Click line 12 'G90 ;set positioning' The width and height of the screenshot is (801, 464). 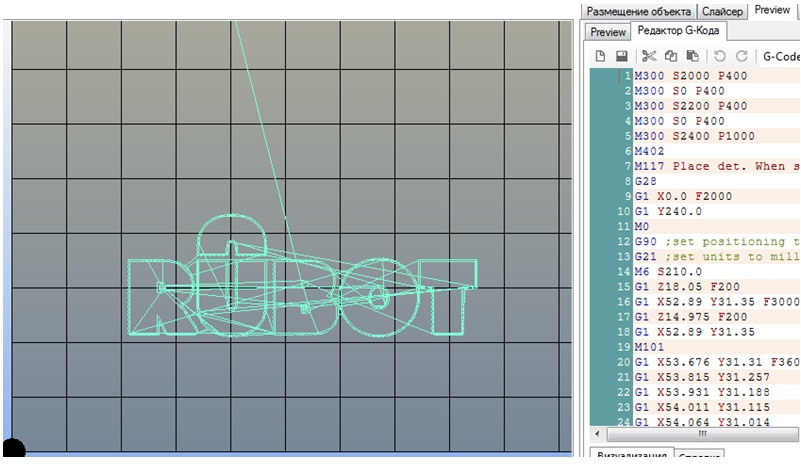pyautogui.click(x=717, y=242)
